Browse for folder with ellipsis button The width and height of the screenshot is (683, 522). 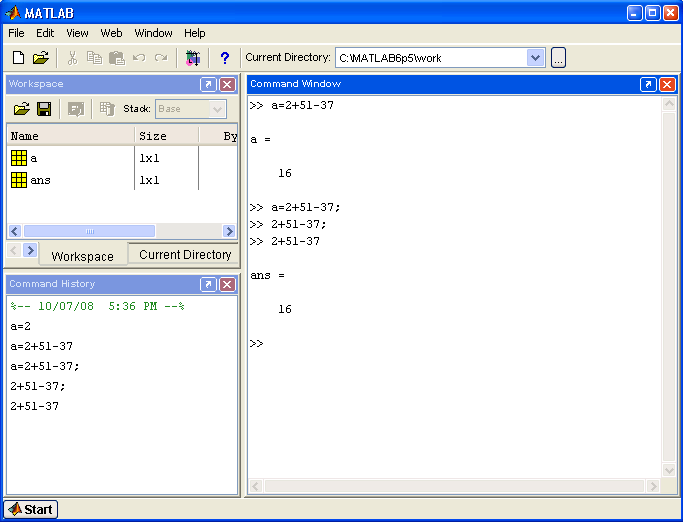click(558, 58)
